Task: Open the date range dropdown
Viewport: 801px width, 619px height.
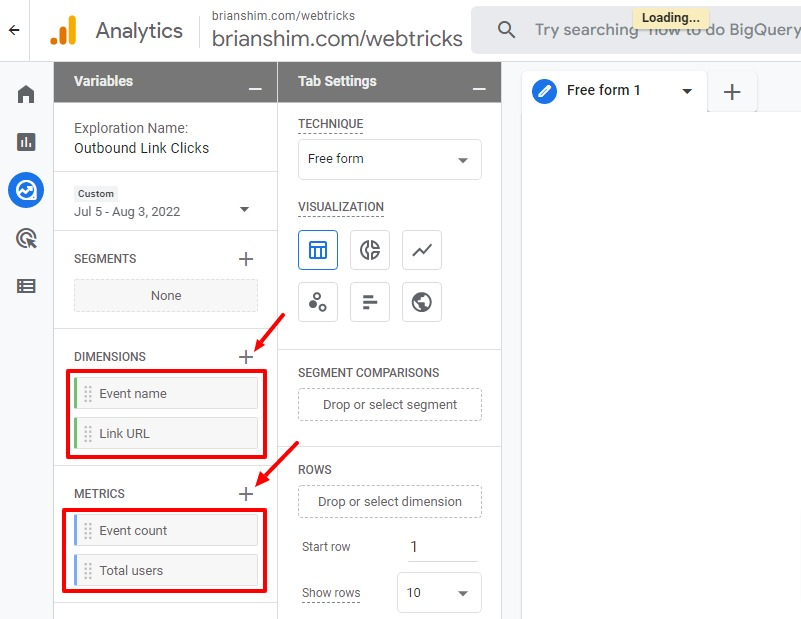Action: pos(244,210)
